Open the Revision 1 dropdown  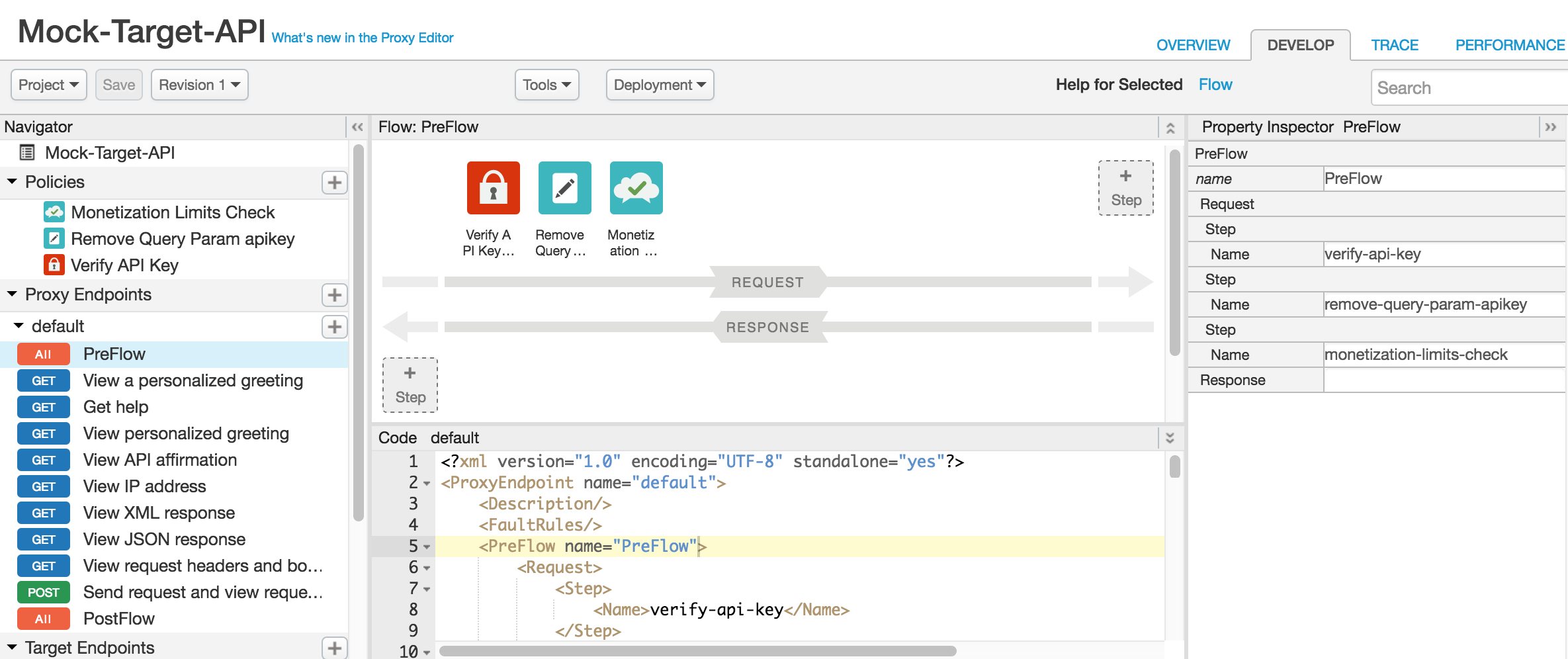(199, 85)
